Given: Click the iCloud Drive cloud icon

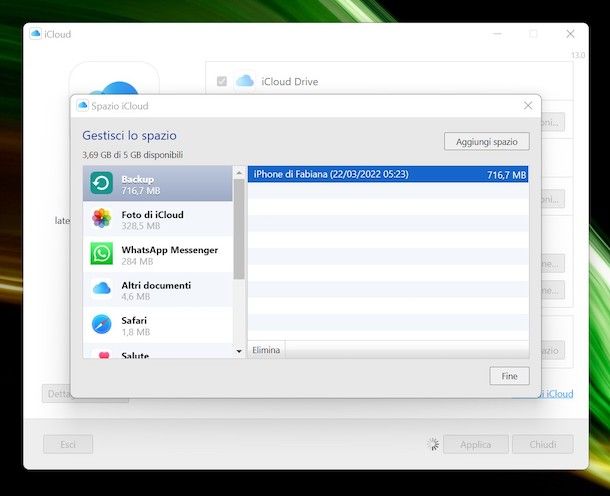Looking at the screenshot, I should (x=245, y=81).
